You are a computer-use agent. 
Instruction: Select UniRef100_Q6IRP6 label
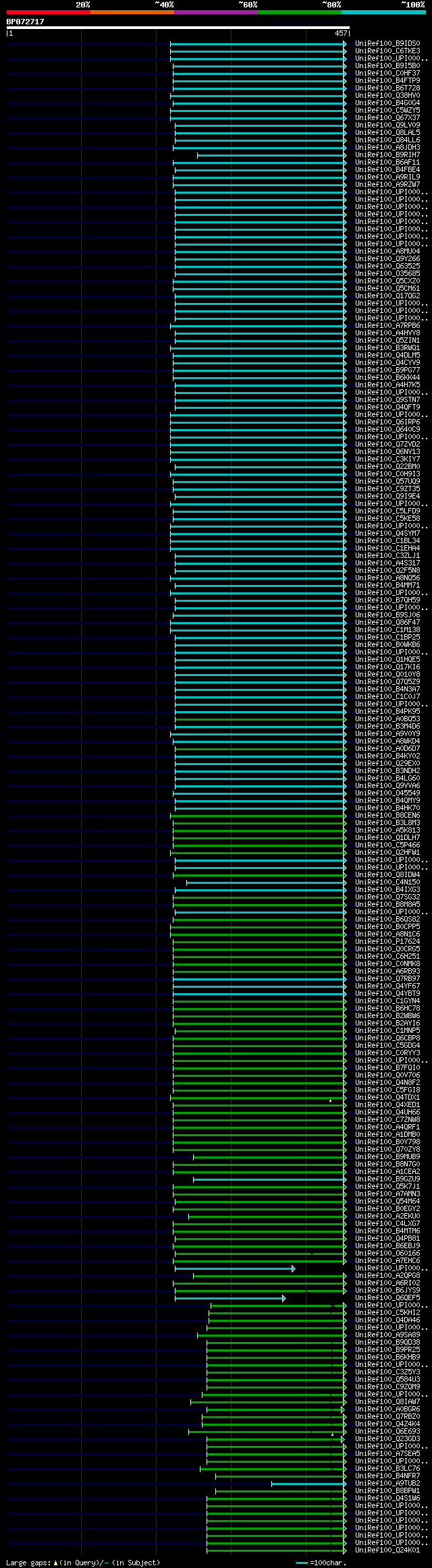(387, 422)
